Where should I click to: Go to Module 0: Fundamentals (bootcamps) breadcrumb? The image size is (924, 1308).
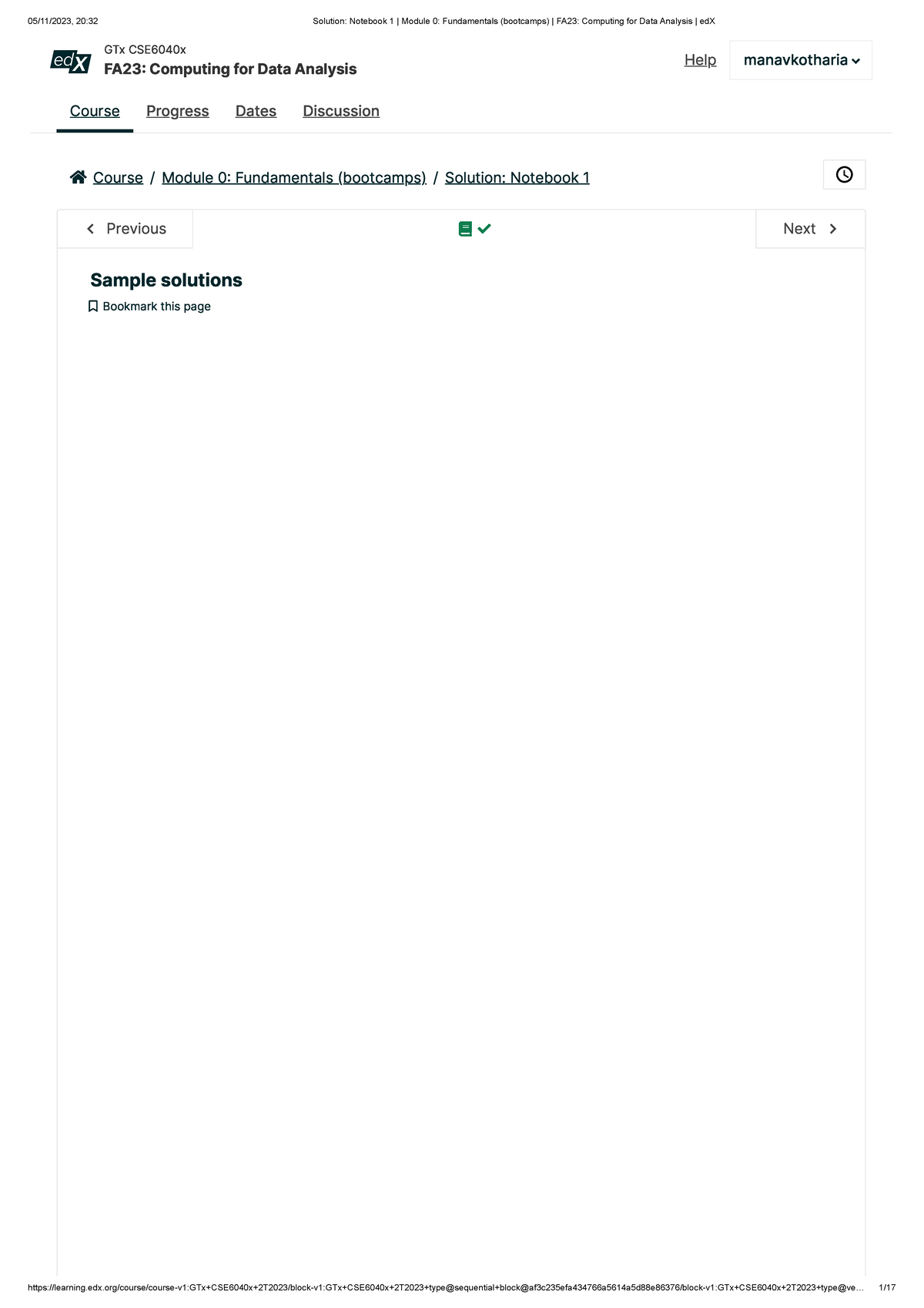coord(294,178)
